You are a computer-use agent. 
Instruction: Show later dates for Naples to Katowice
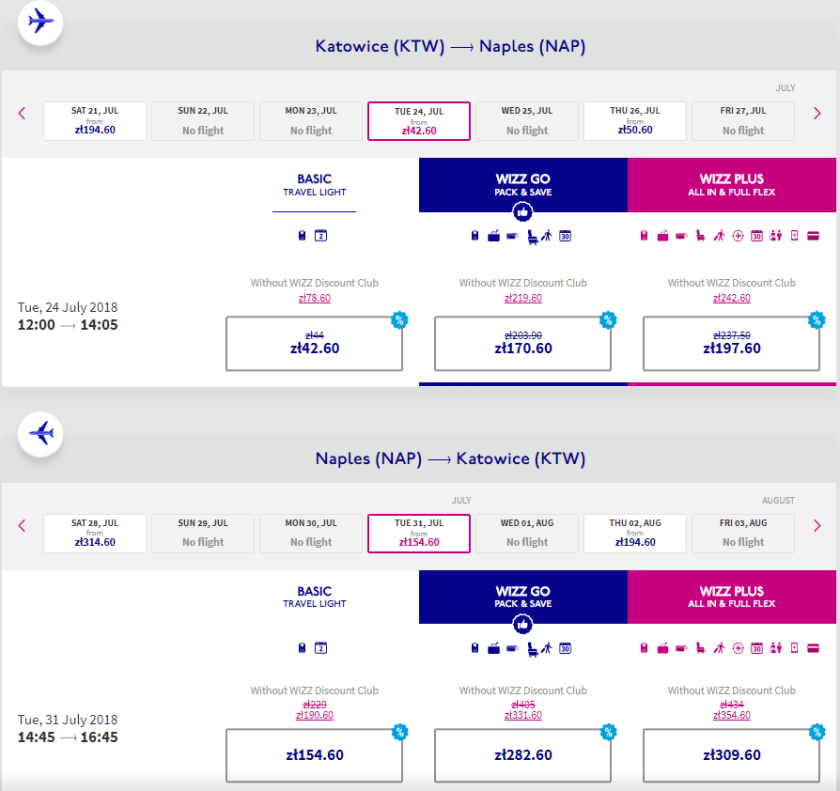(817, 526)
